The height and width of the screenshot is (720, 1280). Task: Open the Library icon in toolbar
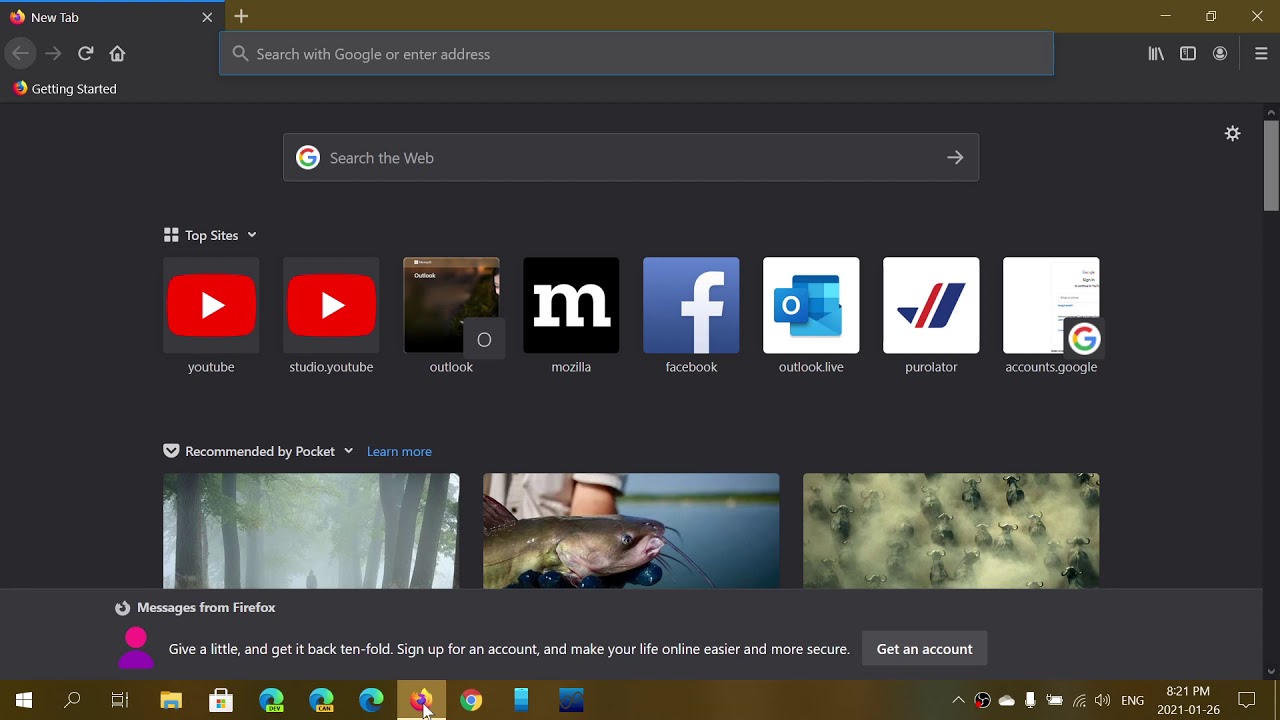pyautogui.click(x=1156, y=54)
